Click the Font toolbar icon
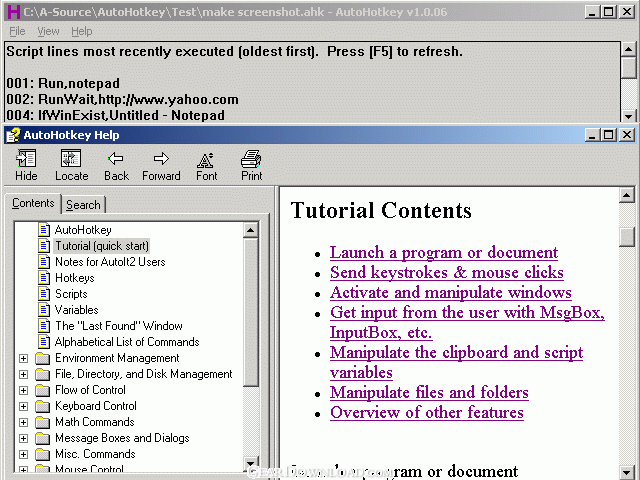The width and height of the screenshot is (640, 480). pos(206,160)
